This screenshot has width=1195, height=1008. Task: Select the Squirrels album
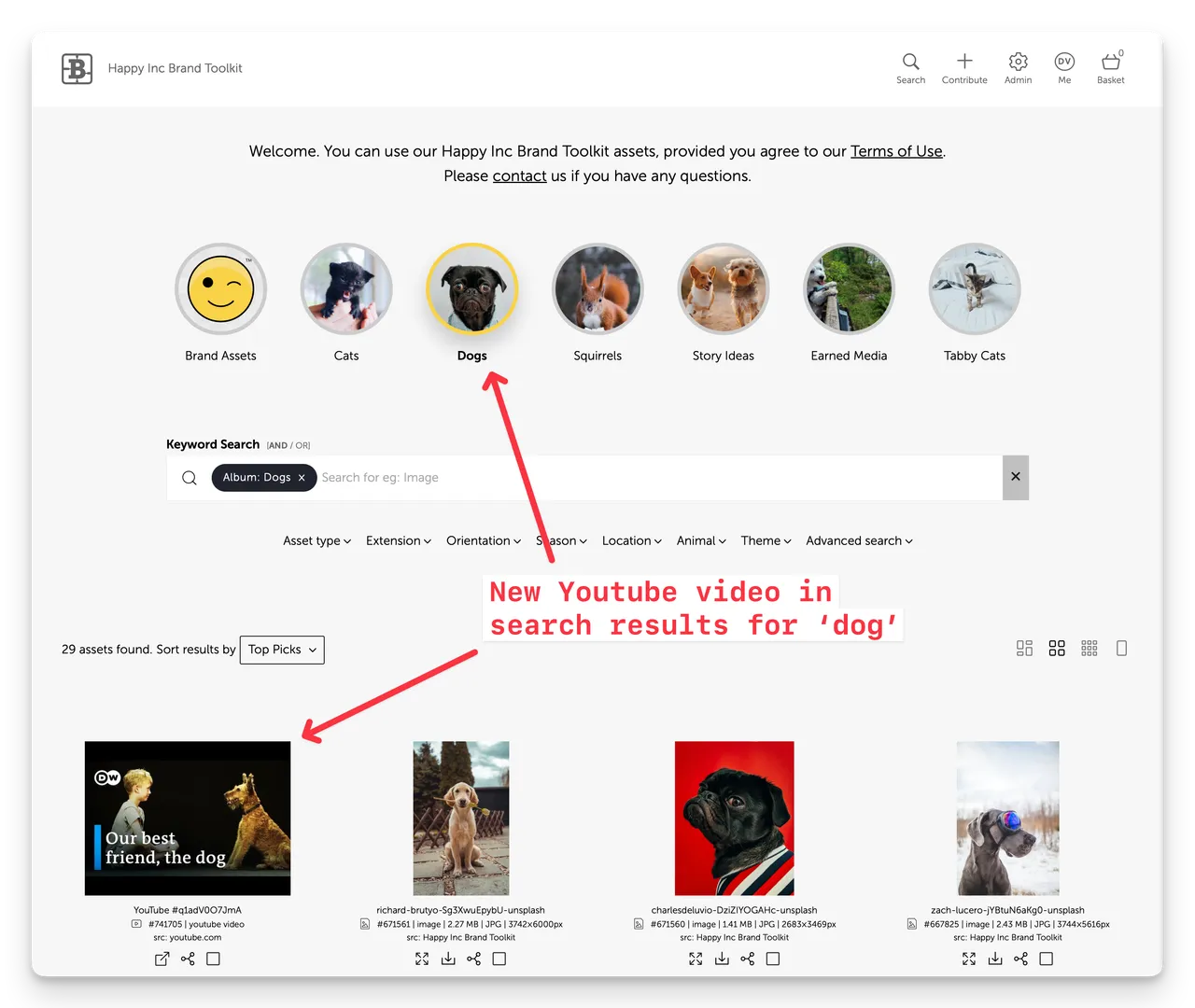[x=597, y=289]
